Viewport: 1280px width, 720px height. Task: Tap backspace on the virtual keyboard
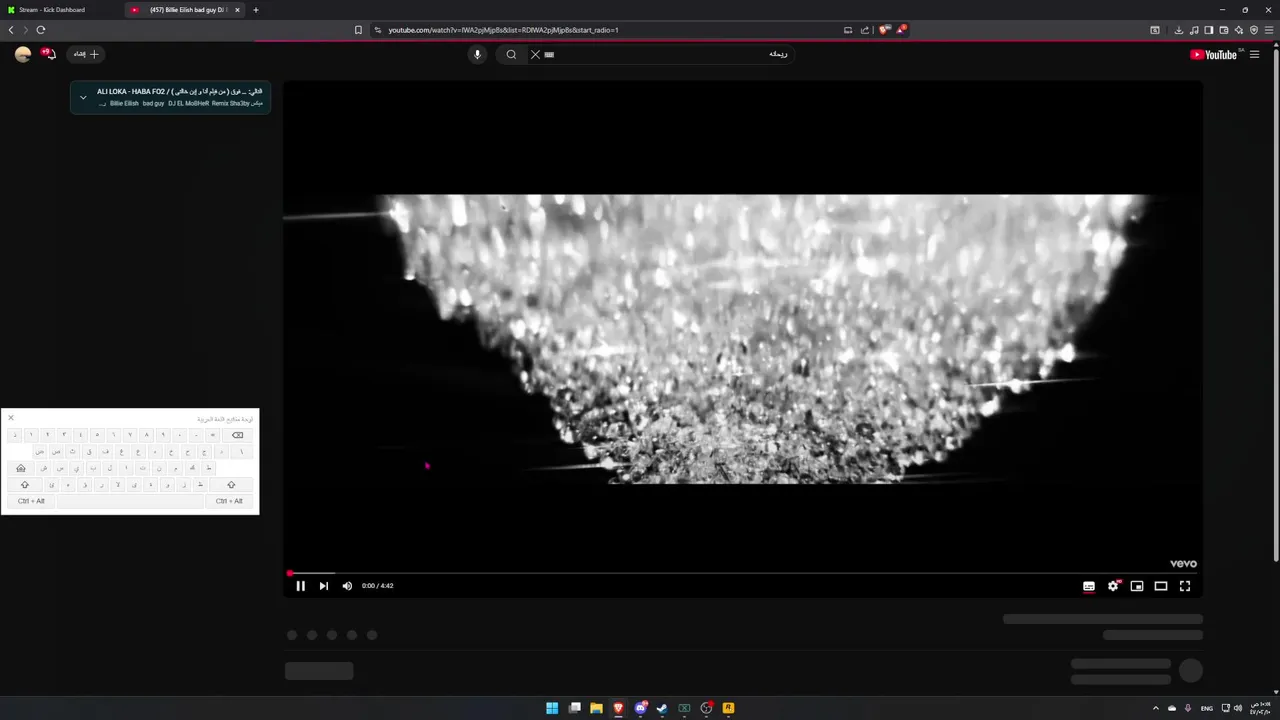point(237,435)
